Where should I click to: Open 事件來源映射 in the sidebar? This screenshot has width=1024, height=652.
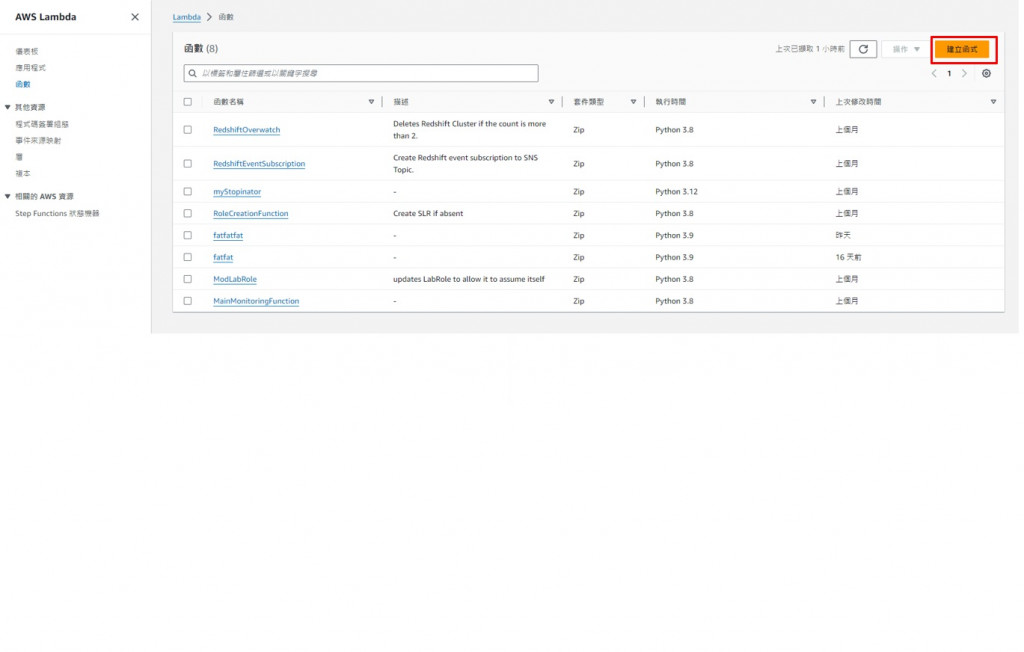coord(38,140)
